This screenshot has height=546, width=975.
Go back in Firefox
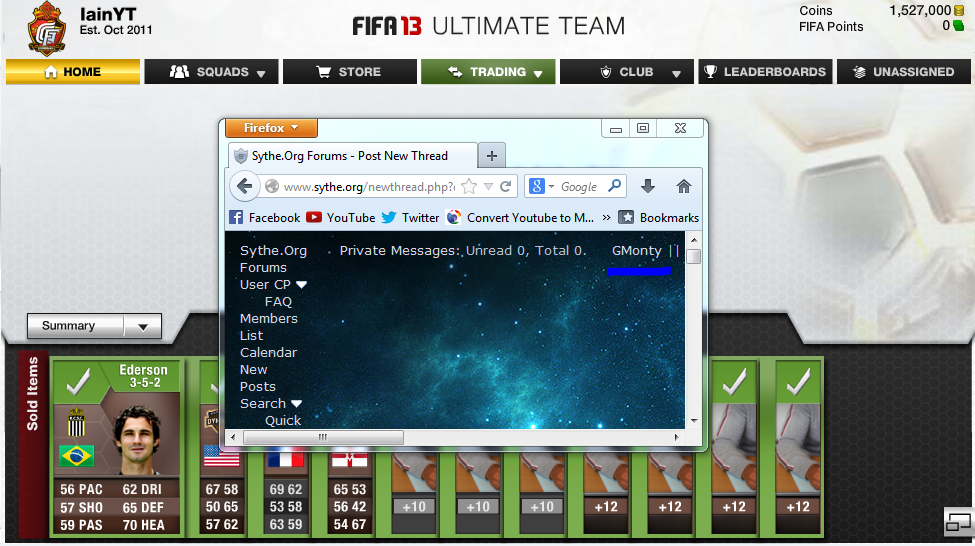244,186
